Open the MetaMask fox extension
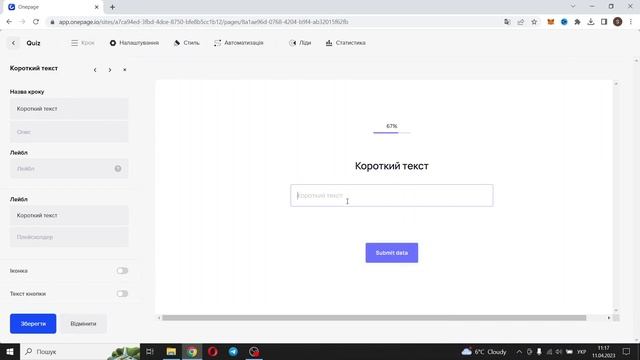Image resolution: width=640 pixels, height=360 pixels. pyautogui.click(x=551, y=22)
